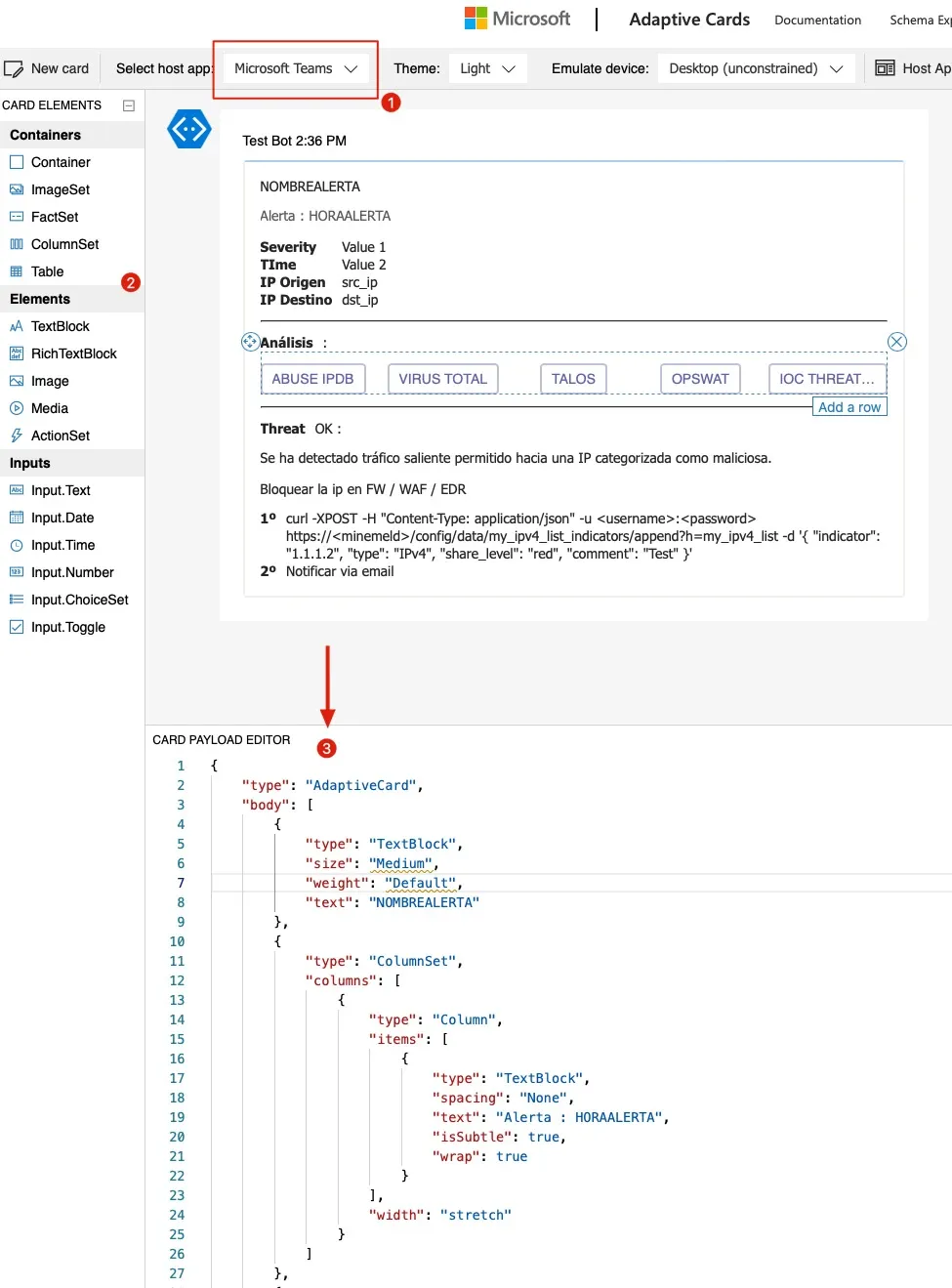Open the Microsoft Teams host app dropdown
The width and height of the screenshot is (952, 1288).
click(x=296, y=68)
